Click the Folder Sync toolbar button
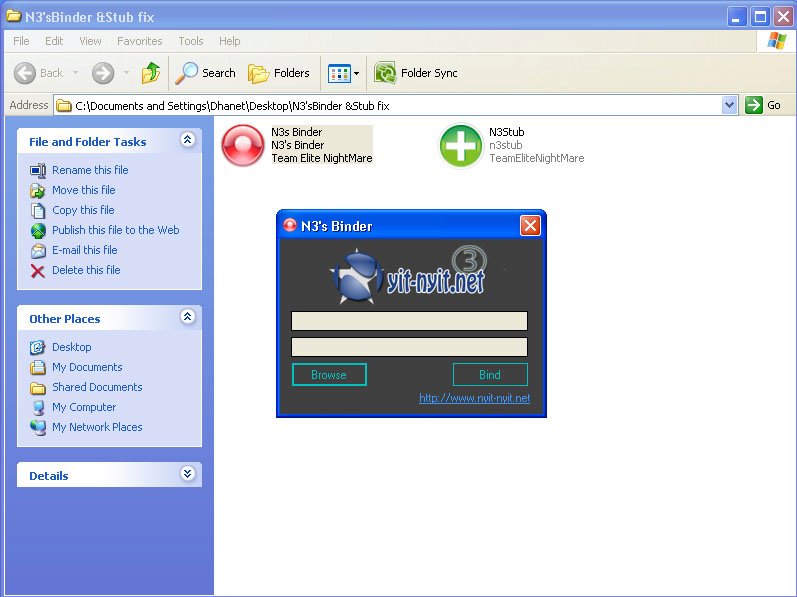 [x=416, y=73]
